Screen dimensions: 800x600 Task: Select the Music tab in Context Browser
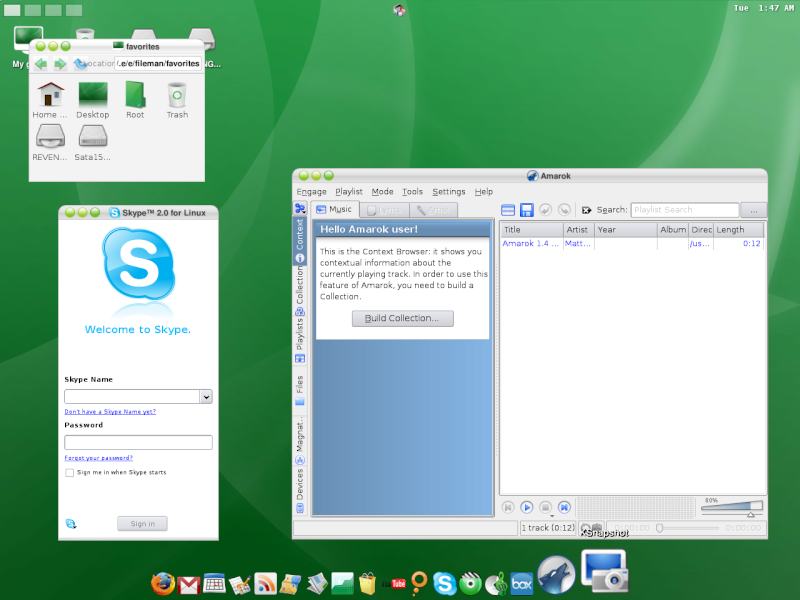[335, 209]
